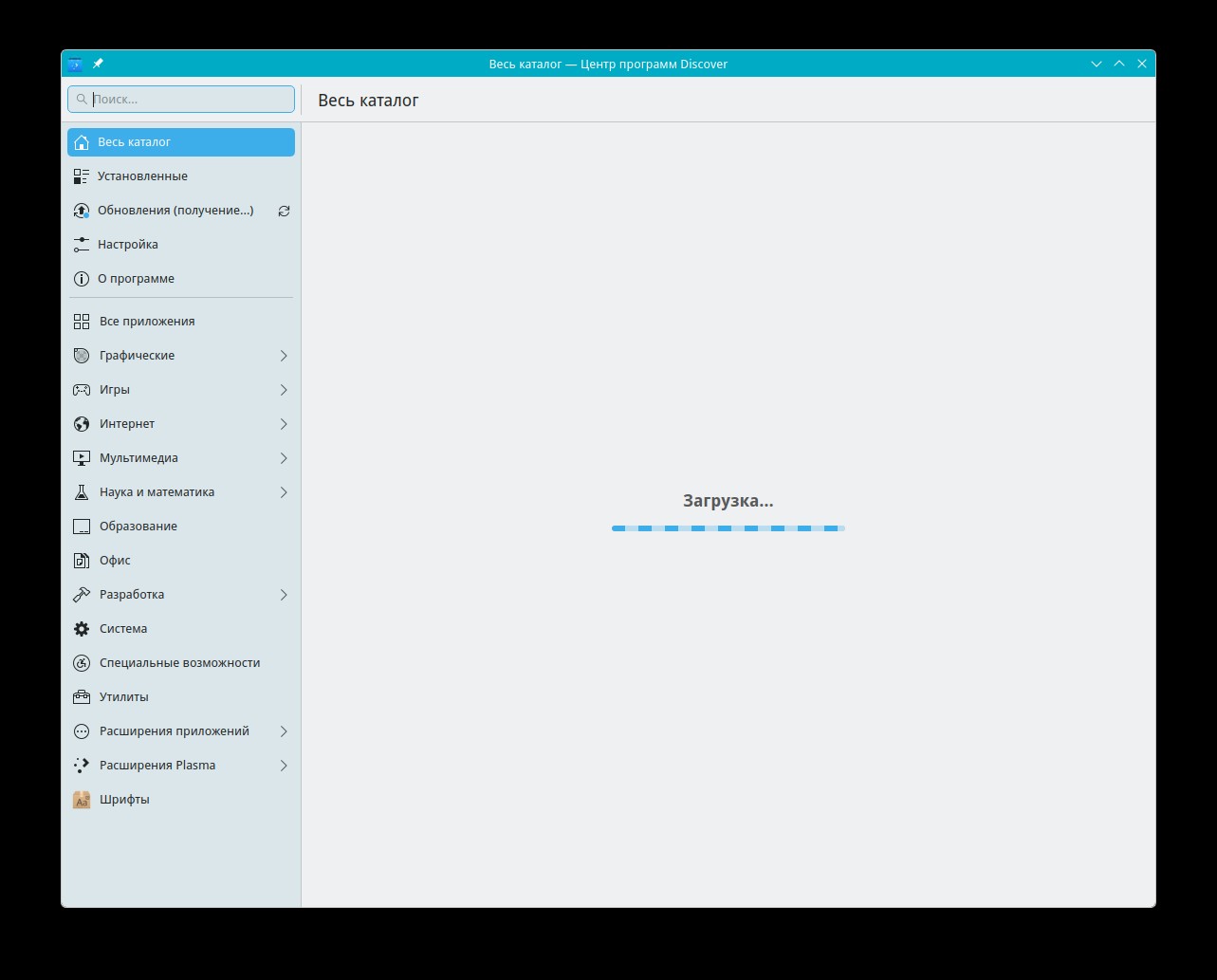Click the Игры gamepad icon
This screenshot has height=980, width=1217.
82,390
